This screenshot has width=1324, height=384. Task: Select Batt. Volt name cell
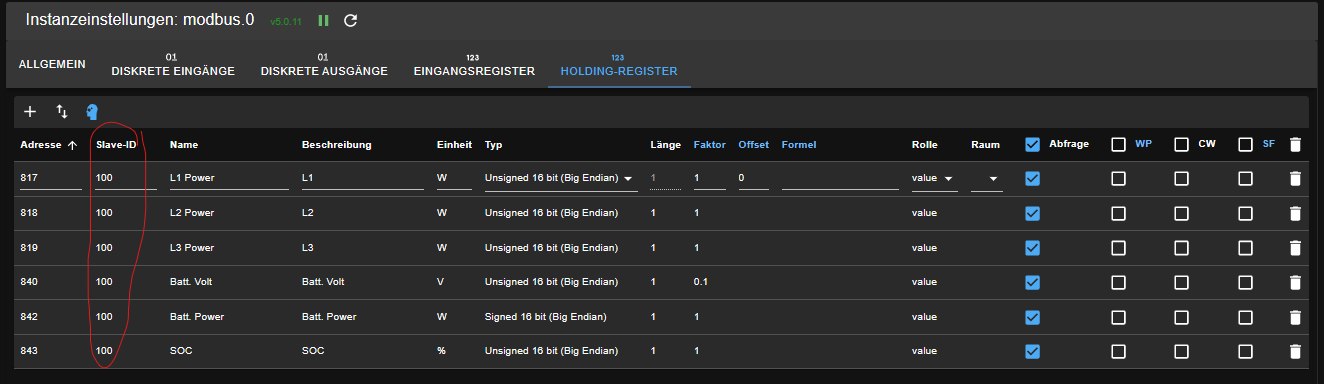pyautogui.click(x=191, y=282)
